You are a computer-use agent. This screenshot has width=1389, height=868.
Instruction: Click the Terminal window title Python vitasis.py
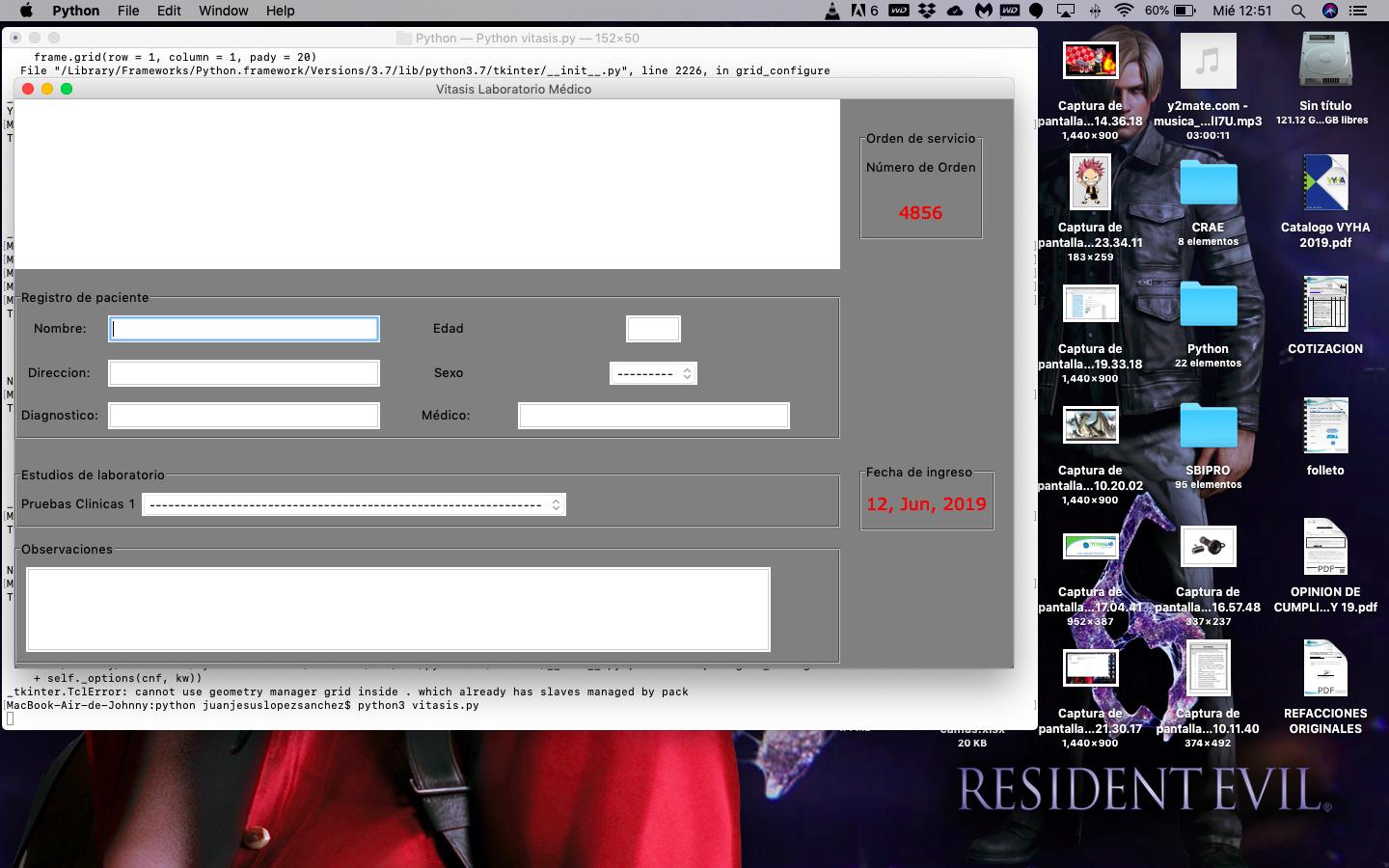coord(528,38)
